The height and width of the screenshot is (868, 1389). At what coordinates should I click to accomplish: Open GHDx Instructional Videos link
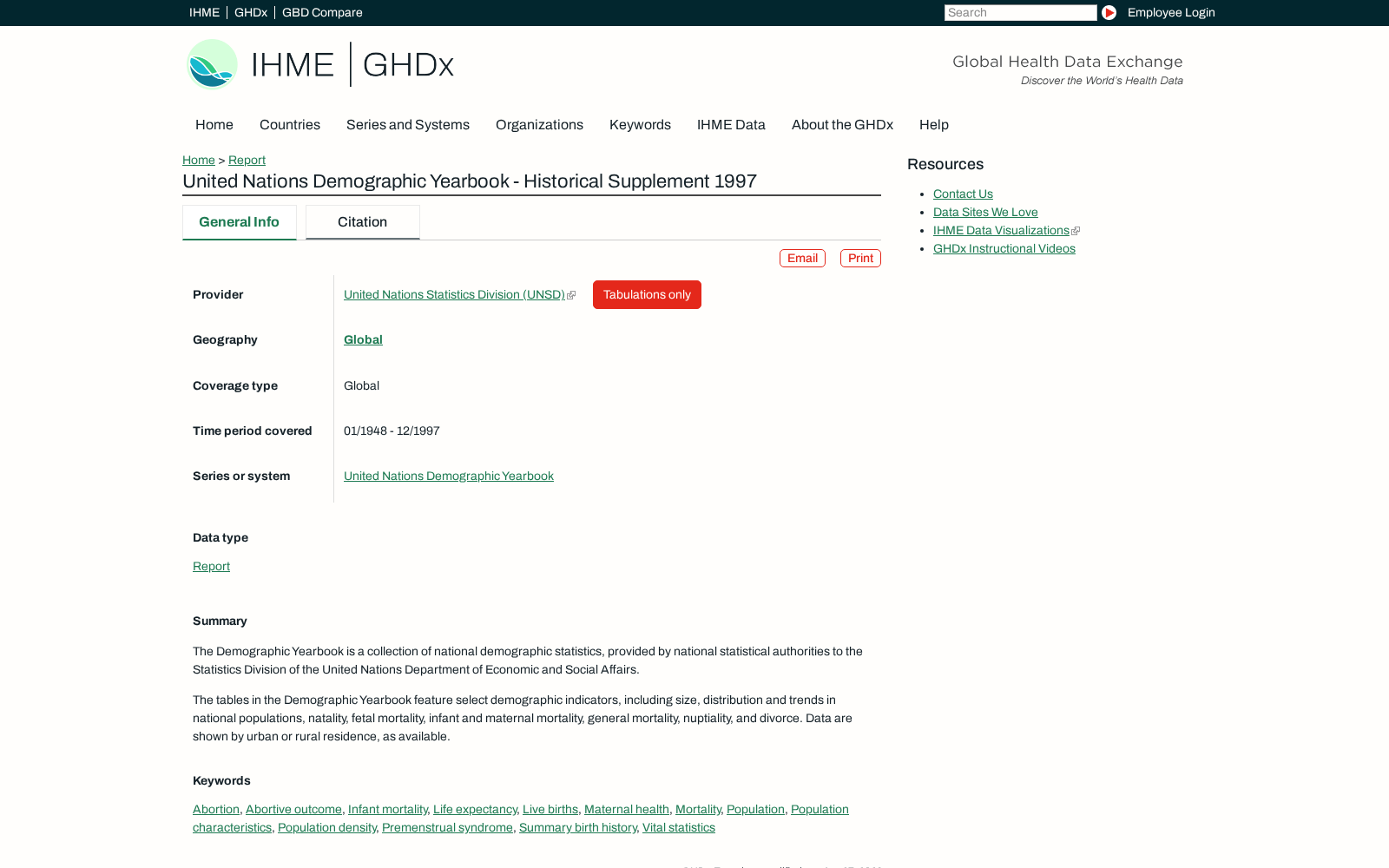tap(1004, 249)
